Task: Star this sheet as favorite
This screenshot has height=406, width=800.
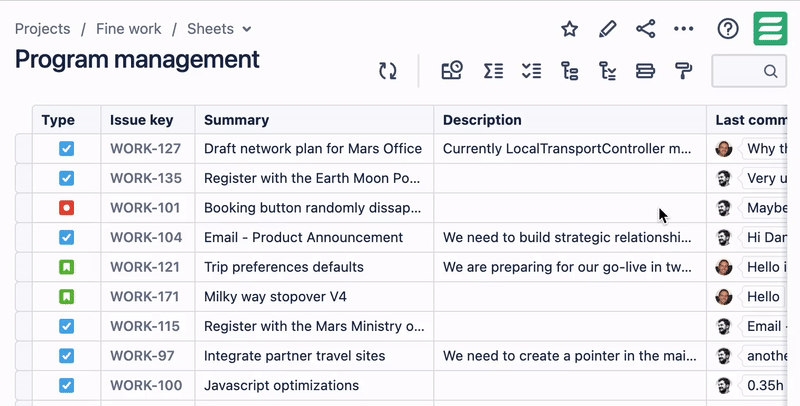Action: 569,29
